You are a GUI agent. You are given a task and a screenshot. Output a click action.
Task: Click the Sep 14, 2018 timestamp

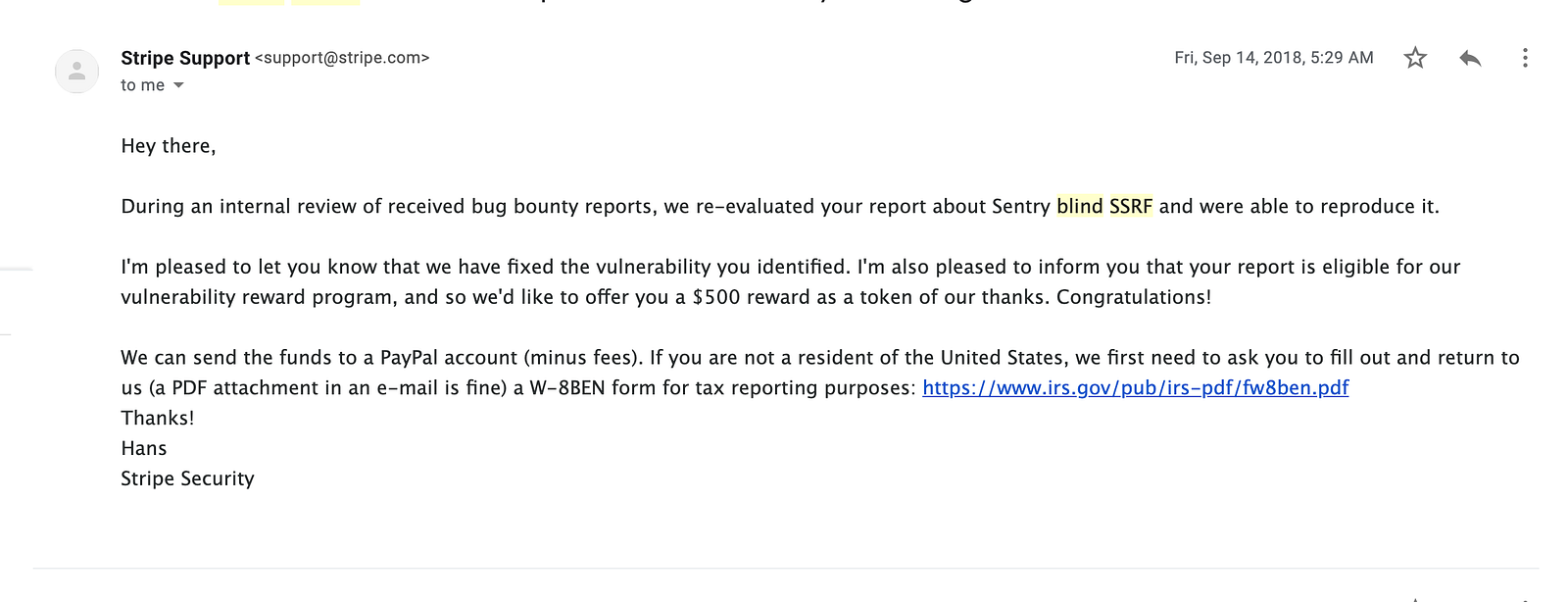(x=1273, y=58)
